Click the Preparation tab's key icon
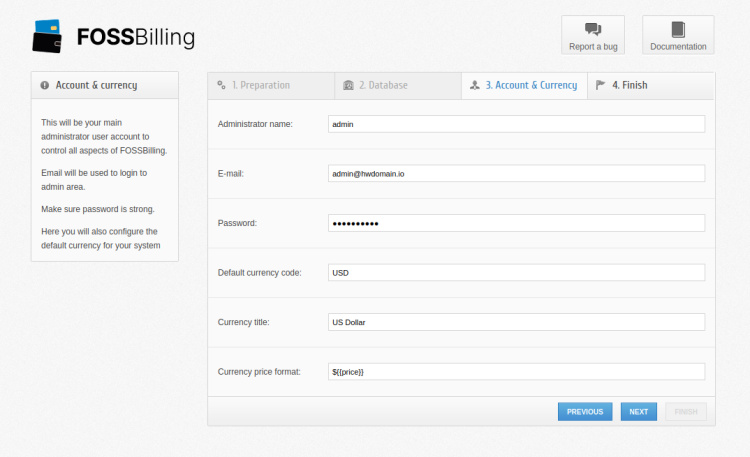Viewport: 750px width, 457px height. click(221, 85)
